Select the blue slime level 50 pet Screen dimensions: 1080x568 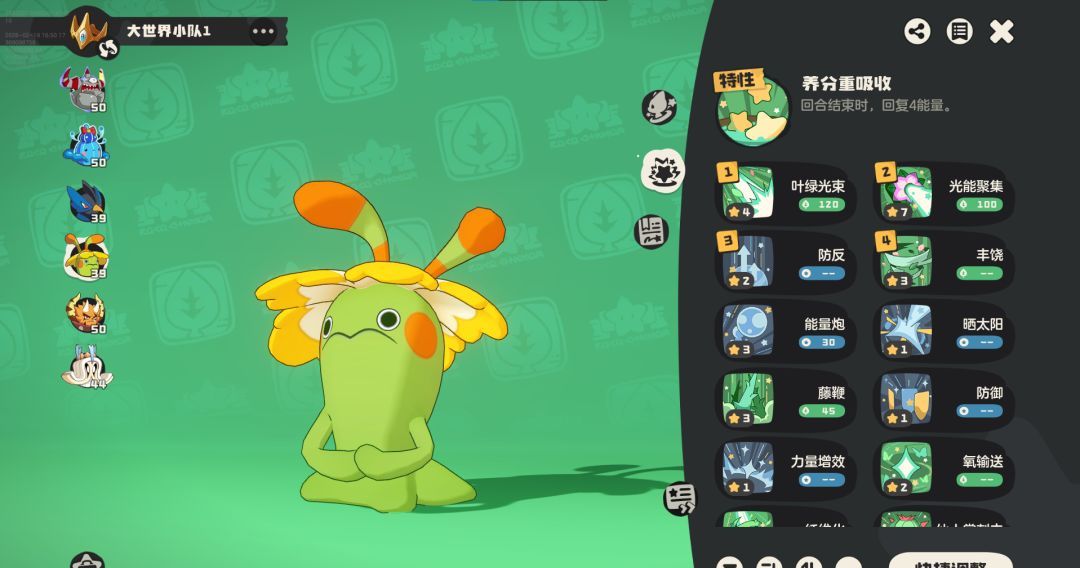click(x=85, y=145)
